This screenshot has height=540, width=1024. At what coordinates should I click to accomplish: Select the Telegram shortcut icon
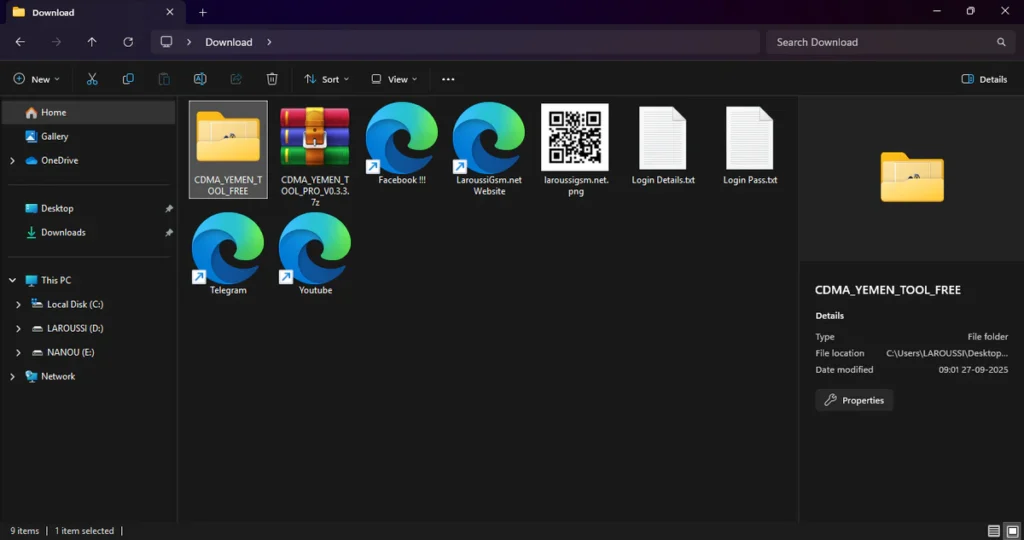click(x=228, y=254)
